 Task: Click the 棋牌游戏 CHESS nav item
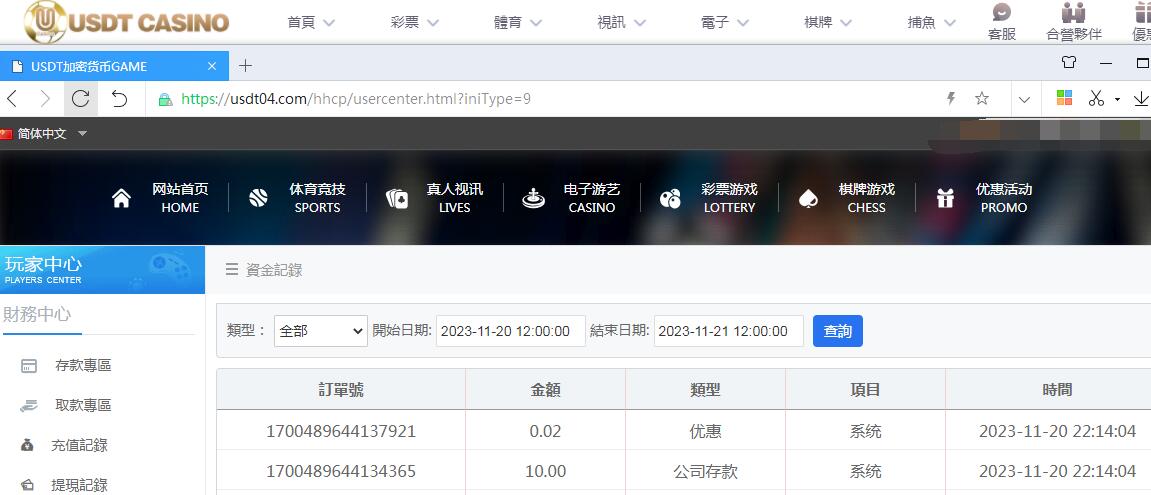point(846,198)
